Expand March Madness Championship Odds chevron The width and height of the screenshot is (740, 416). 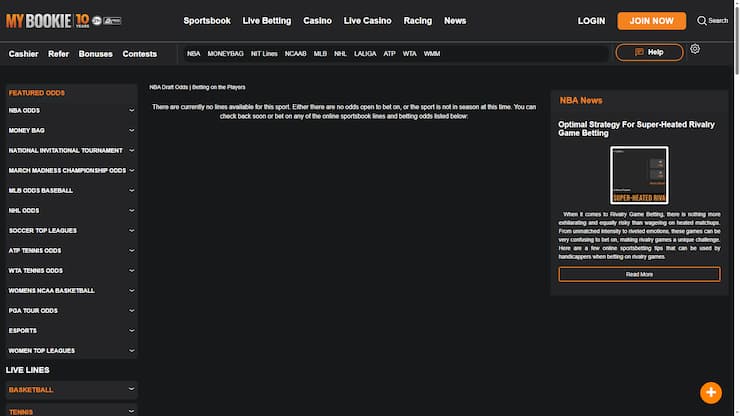click(x=132, y=170)
